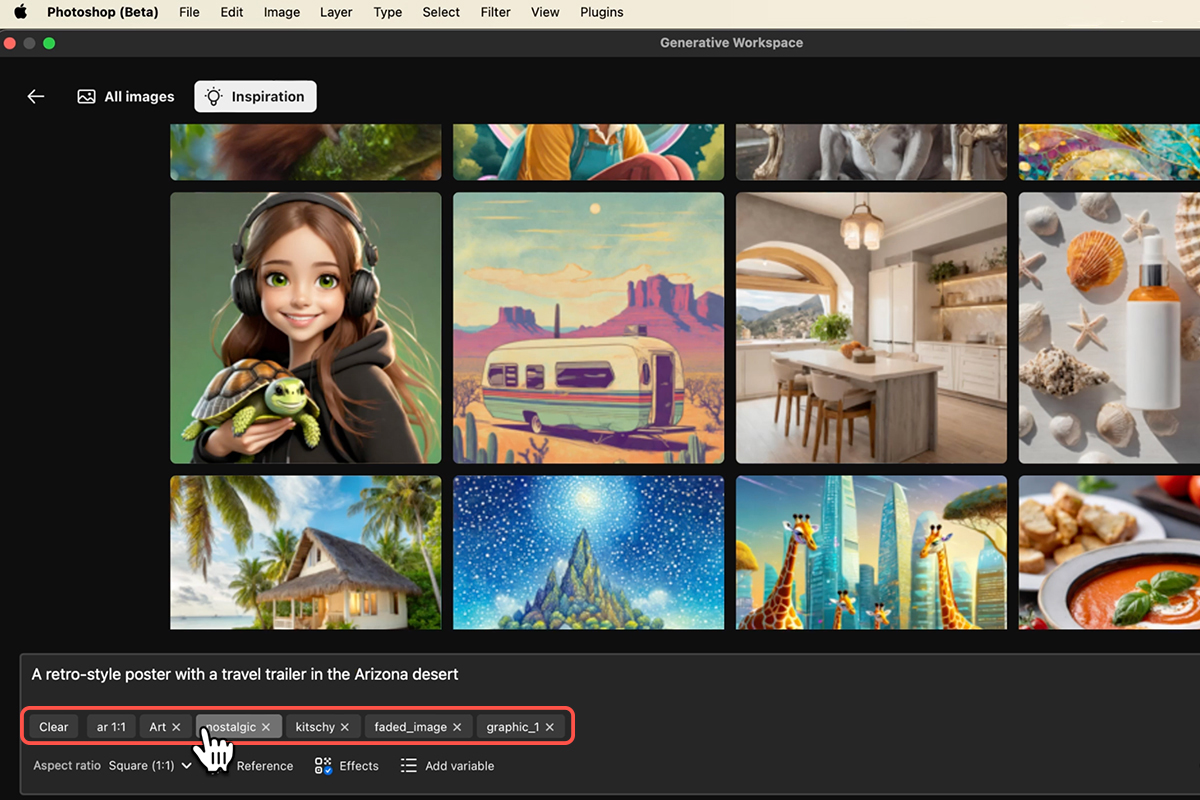Open the File menu

[189, 12]
